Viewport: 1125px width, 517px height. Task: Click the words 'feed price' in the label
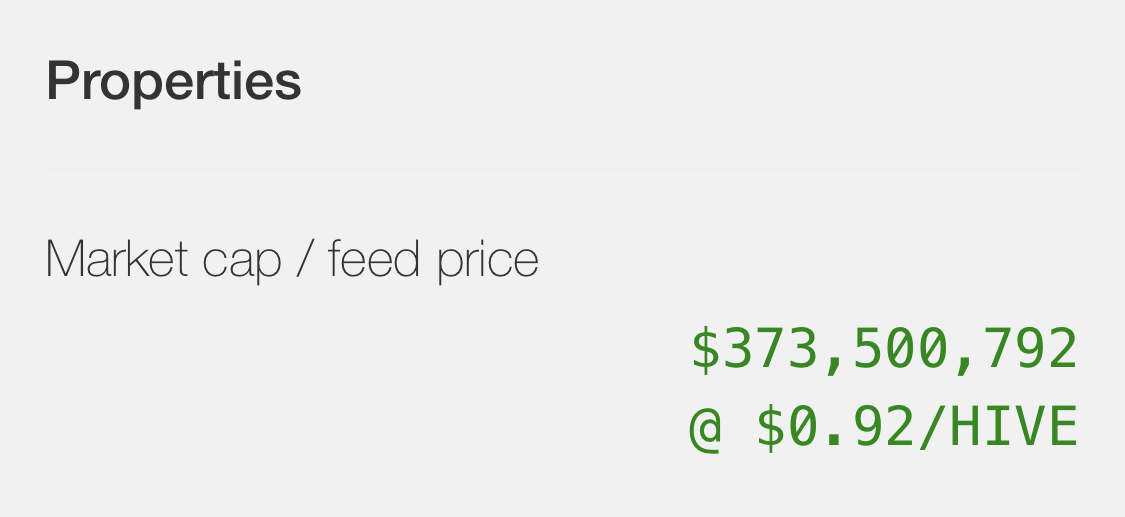coord(433,260)
